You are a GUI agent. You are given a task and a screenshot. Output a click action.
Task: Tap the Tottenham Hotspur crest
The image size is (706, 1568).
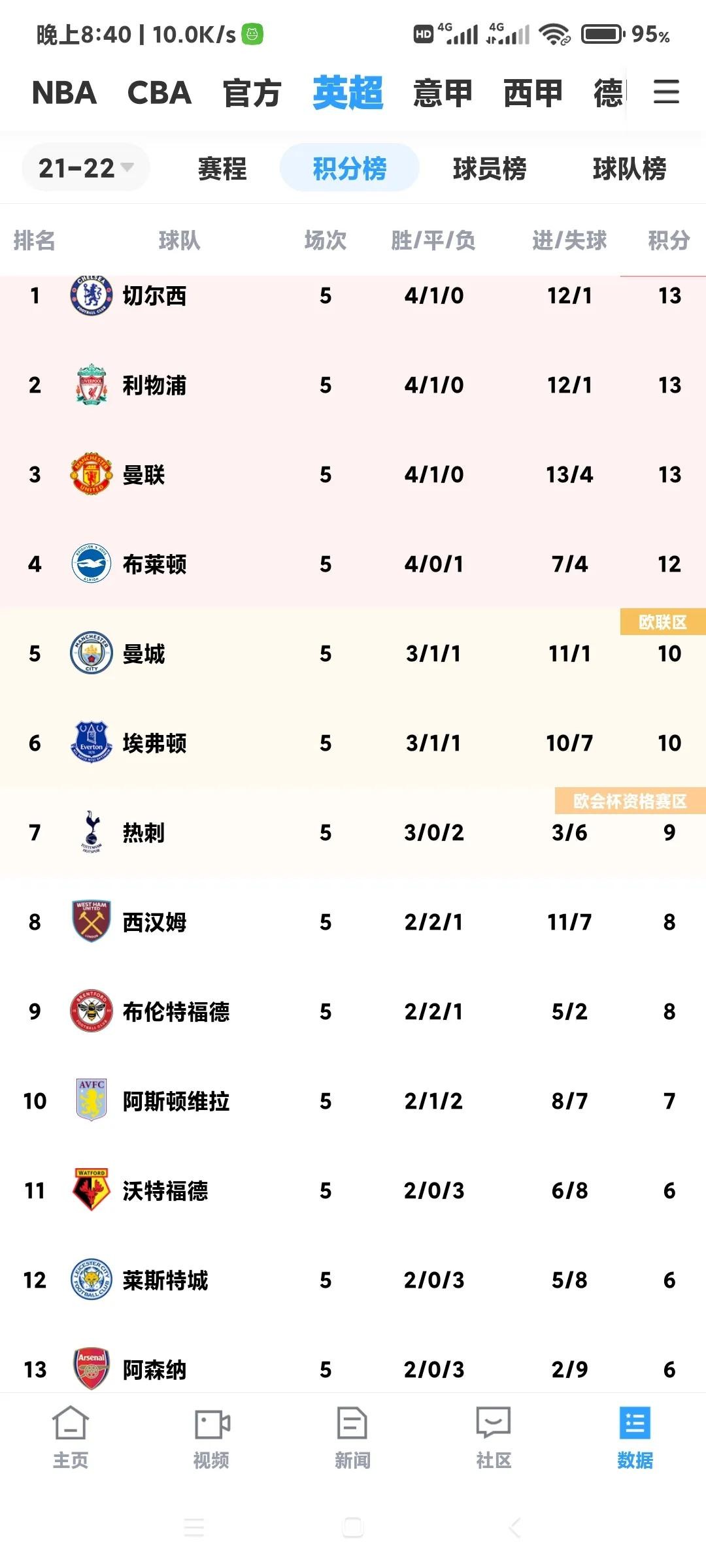click(92, 832)
